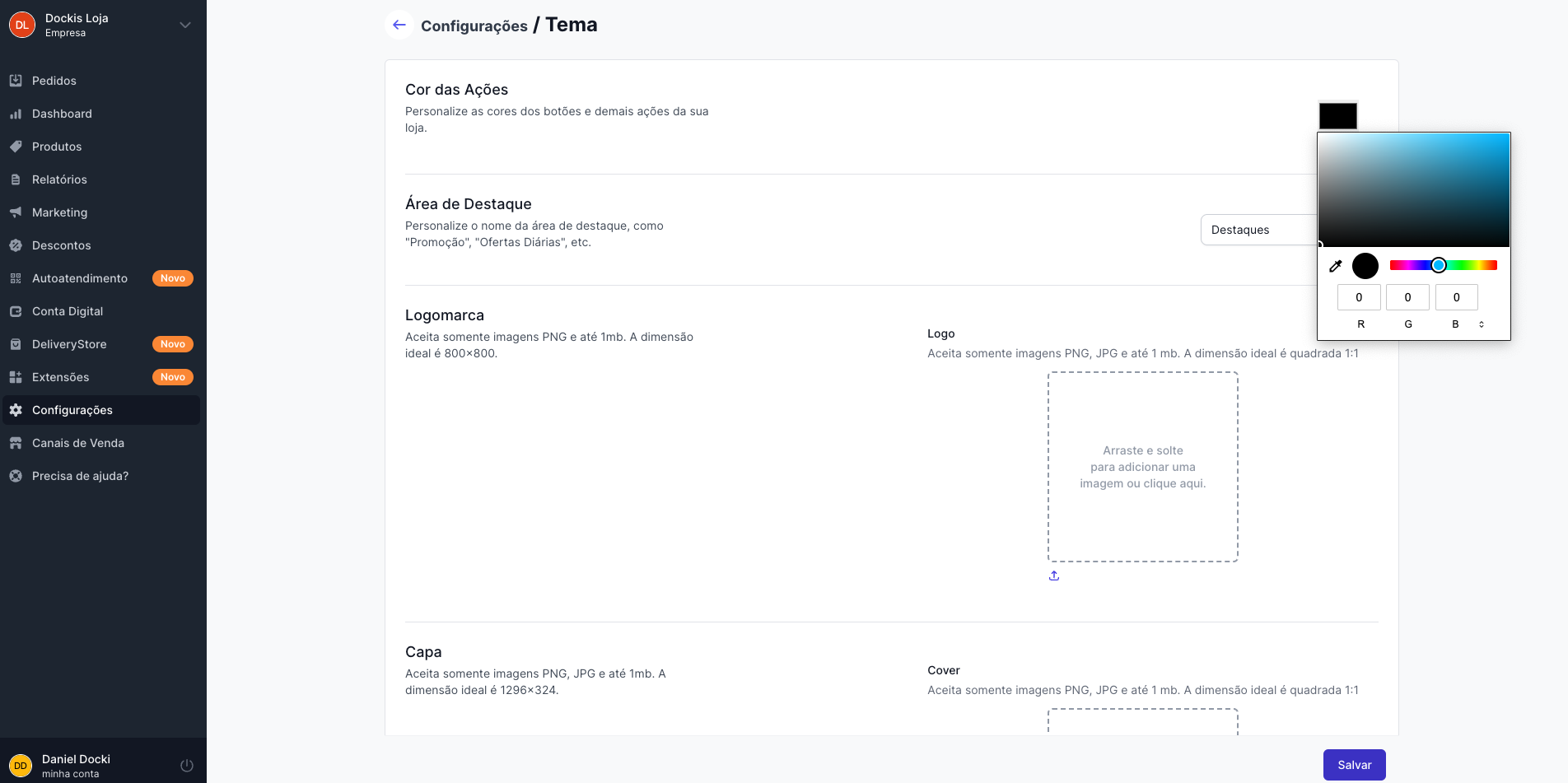
Task: Click the logo image upload dropzone
Action: click(x=1142, y=467)
